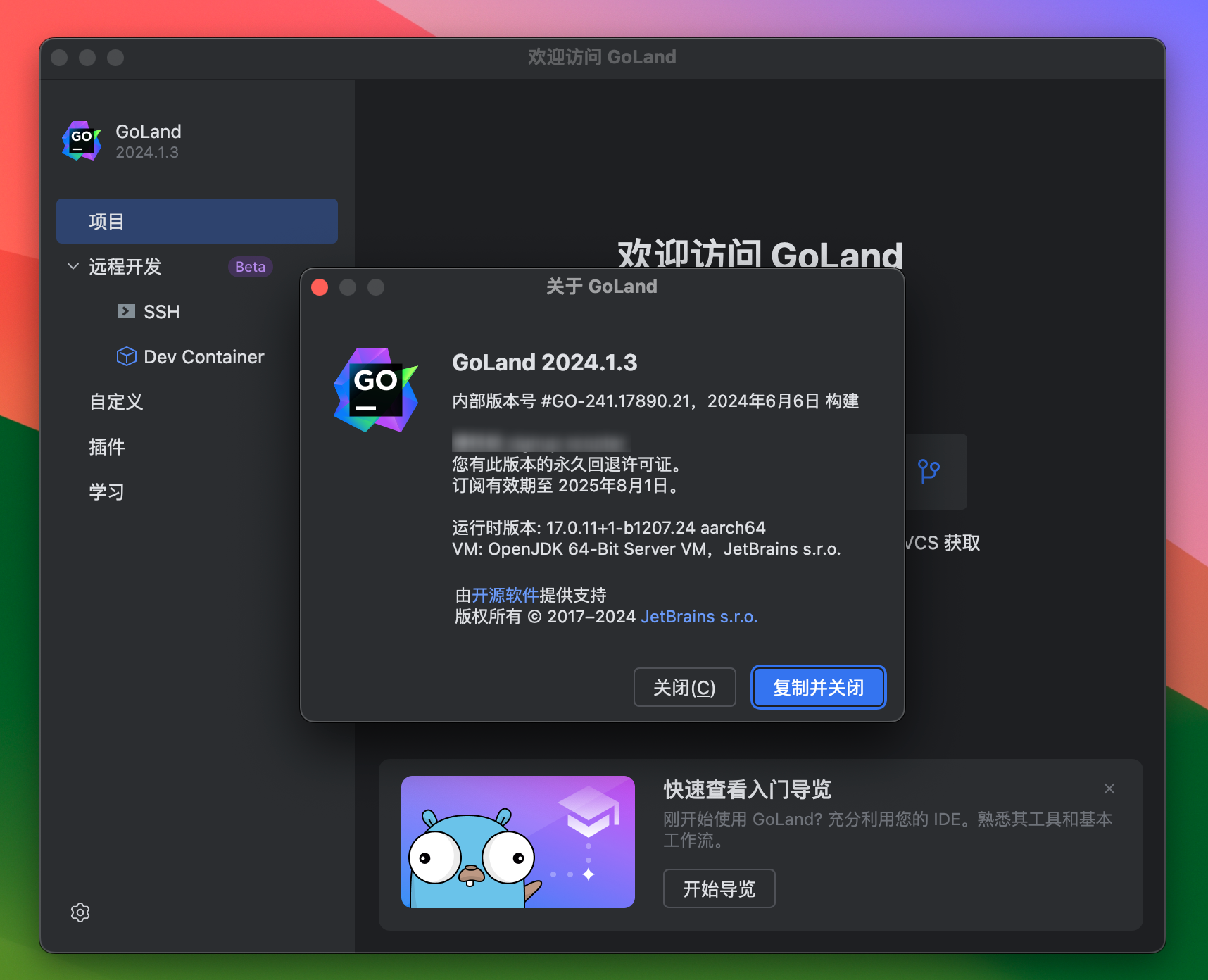Open the 开源软件 link

tap(505, 595)
